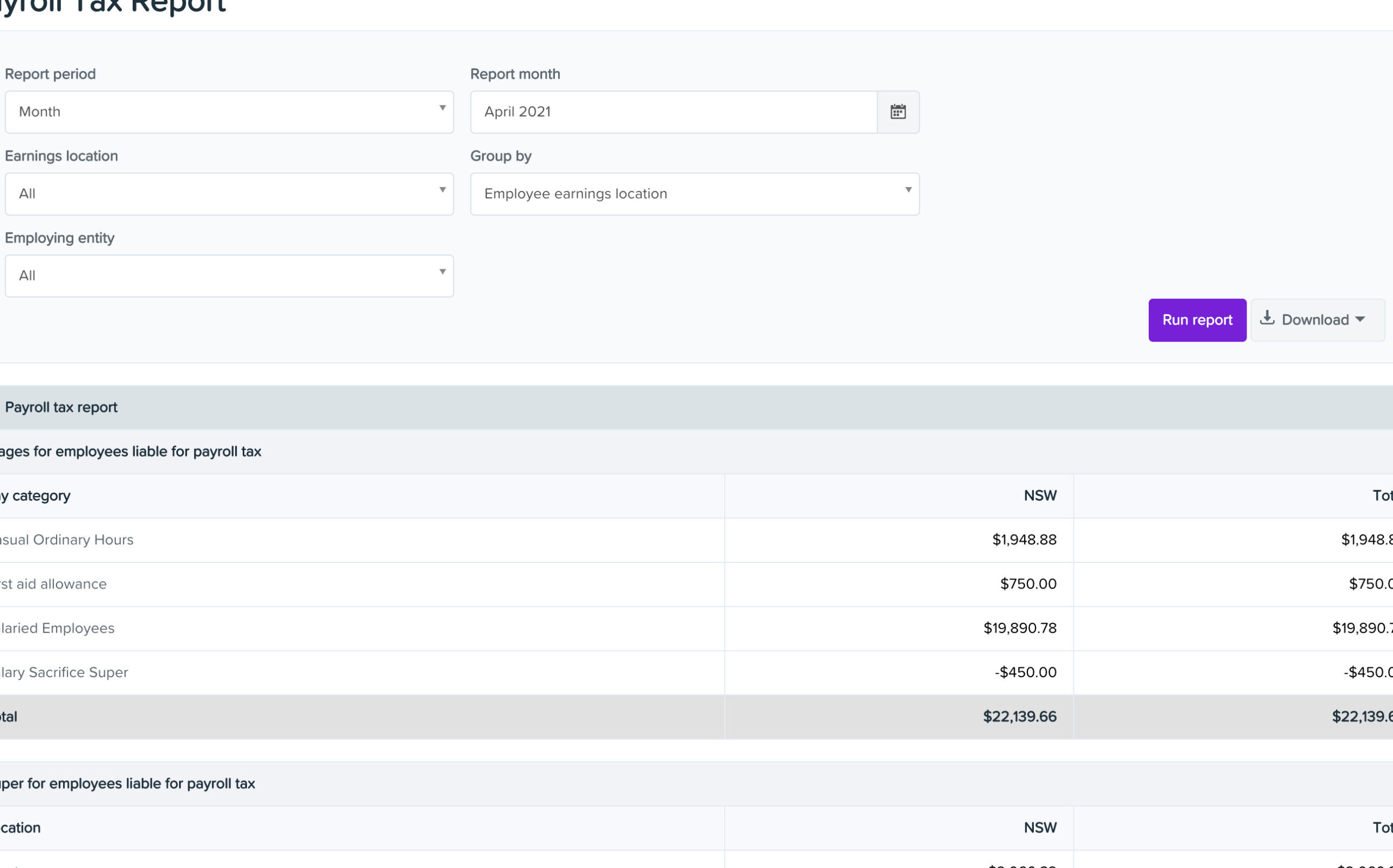Focus the April 2021 report month field

(674, 112)
